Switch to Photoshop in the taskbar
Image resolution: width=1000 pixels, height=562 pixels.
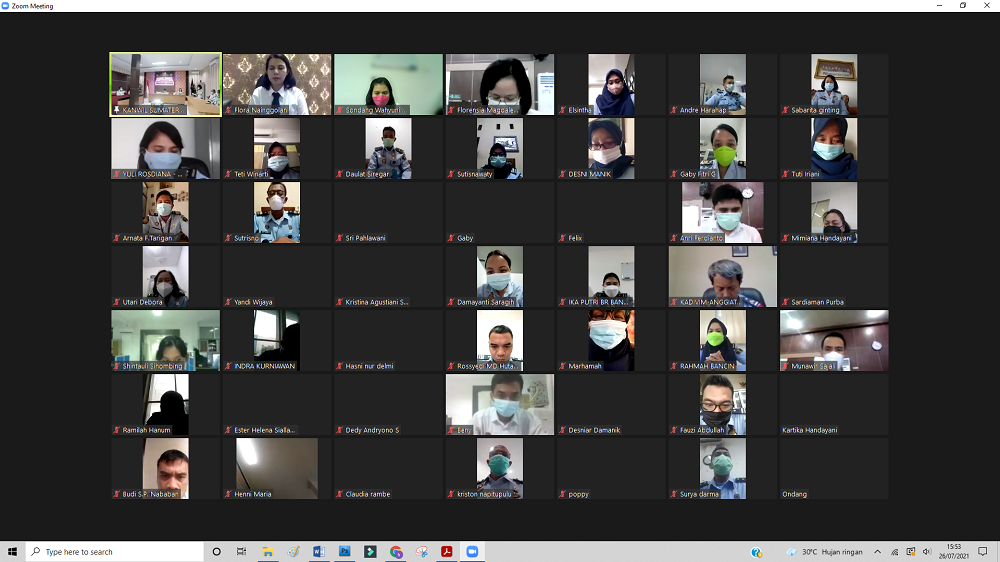pyautogui.click(x=345, y=551)
